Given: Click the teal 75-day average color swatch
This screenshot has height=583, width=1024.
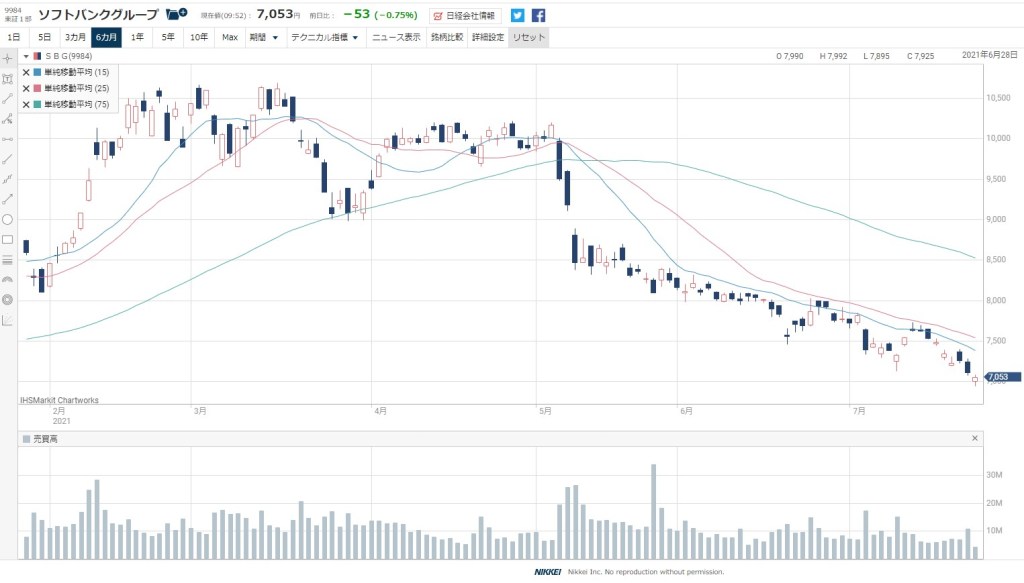Looking at the screenshot, I should 38,104.
